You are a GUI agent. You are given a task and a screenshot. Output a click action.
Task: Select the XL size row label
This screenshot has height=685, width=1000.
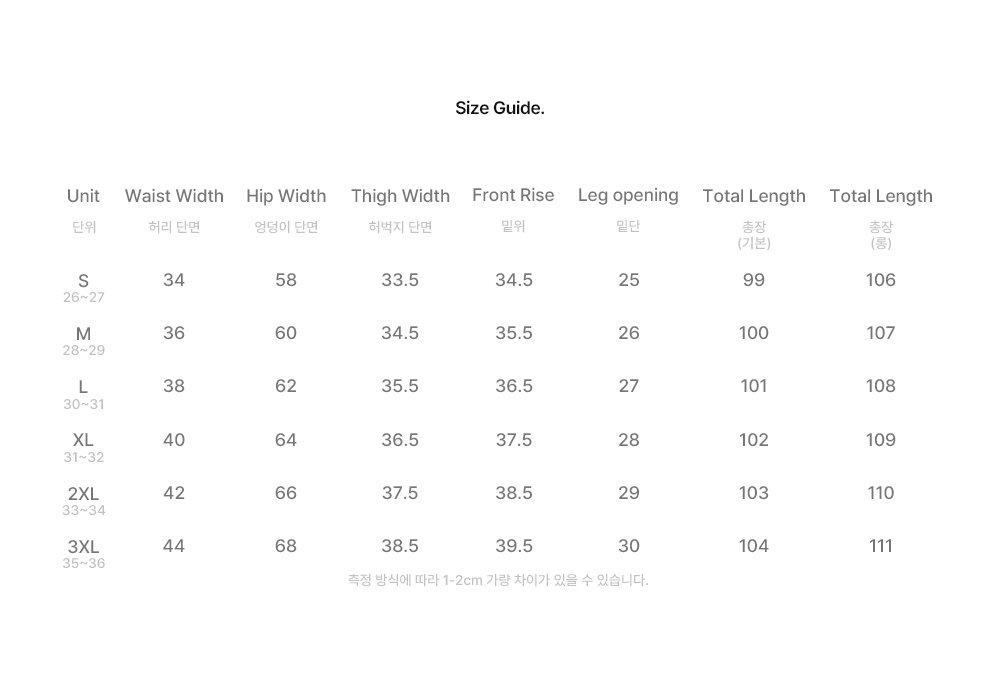point(83,439)
